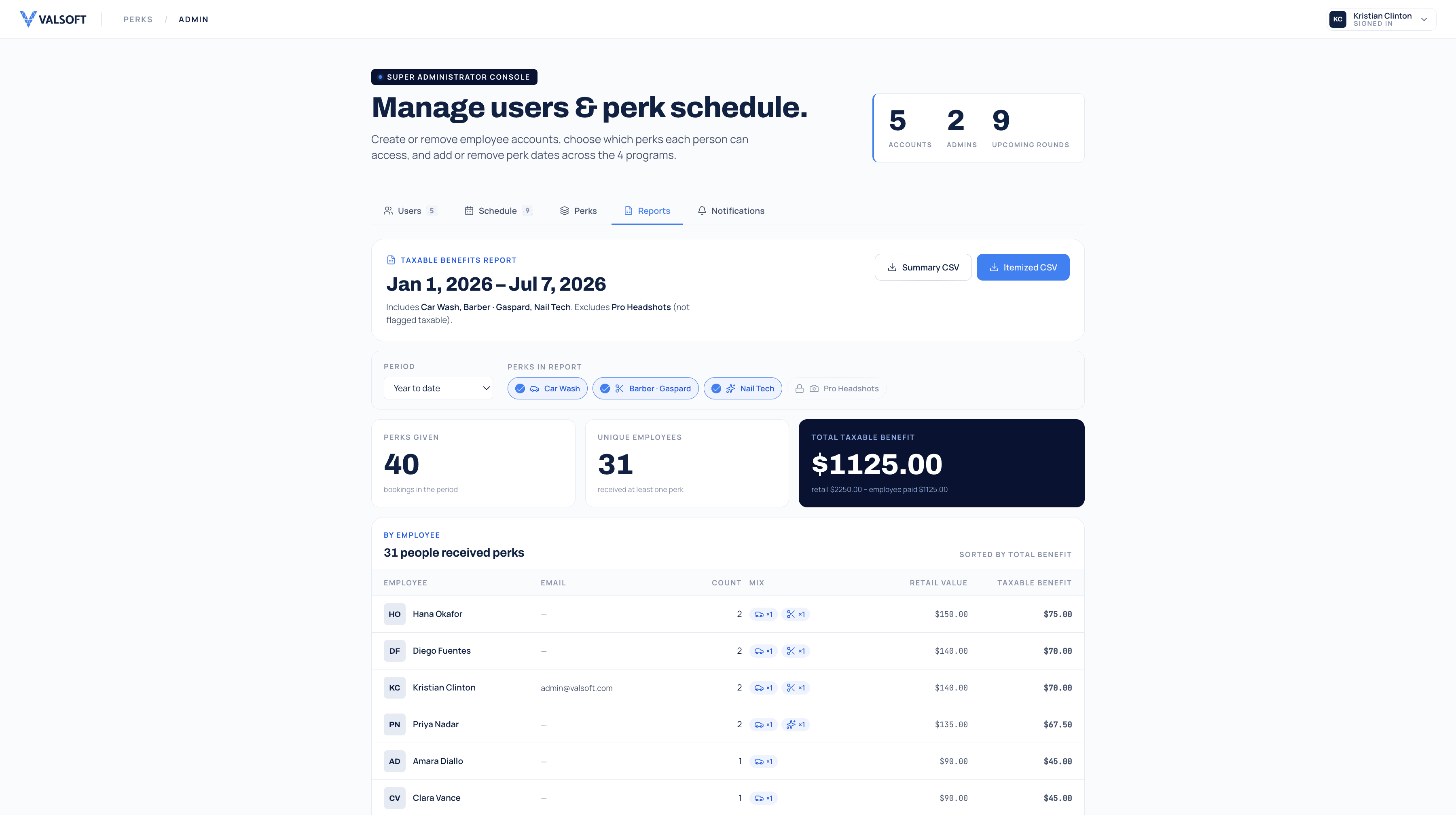Click the Perks tab layers icon
This screenshot has width=1456, height=815.
click(x=565, y=211)
